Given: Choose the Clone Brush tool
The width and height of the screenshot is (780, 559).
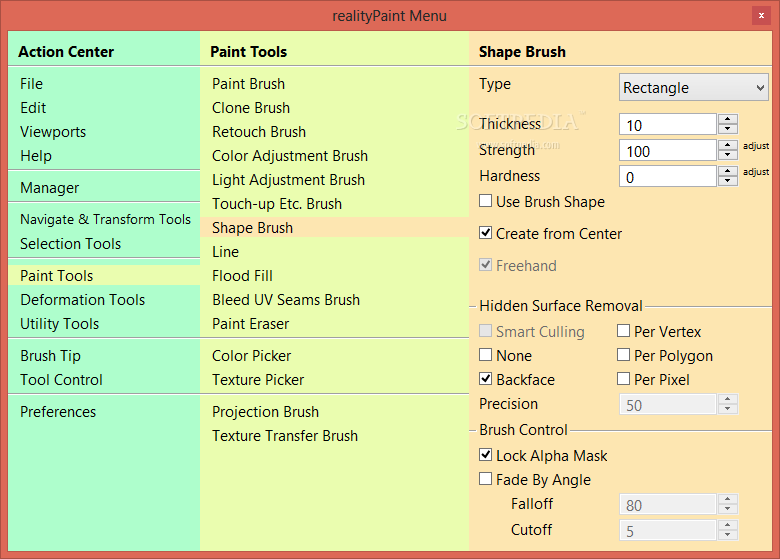Looking at the screenshot, I should (x=251, y=107).
